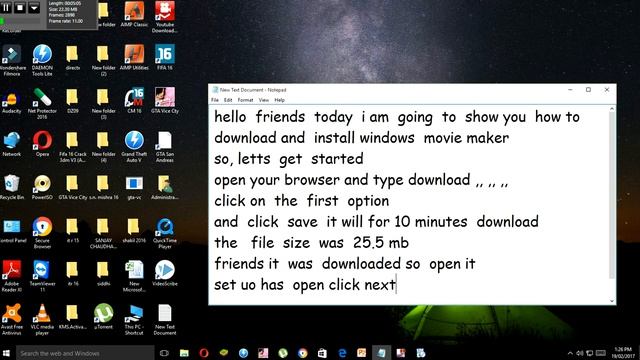The height and width of the screenshot is (360, 640).
Task: Select the GTA Vice City shortcut icon
Action: [x=165, y=100]
